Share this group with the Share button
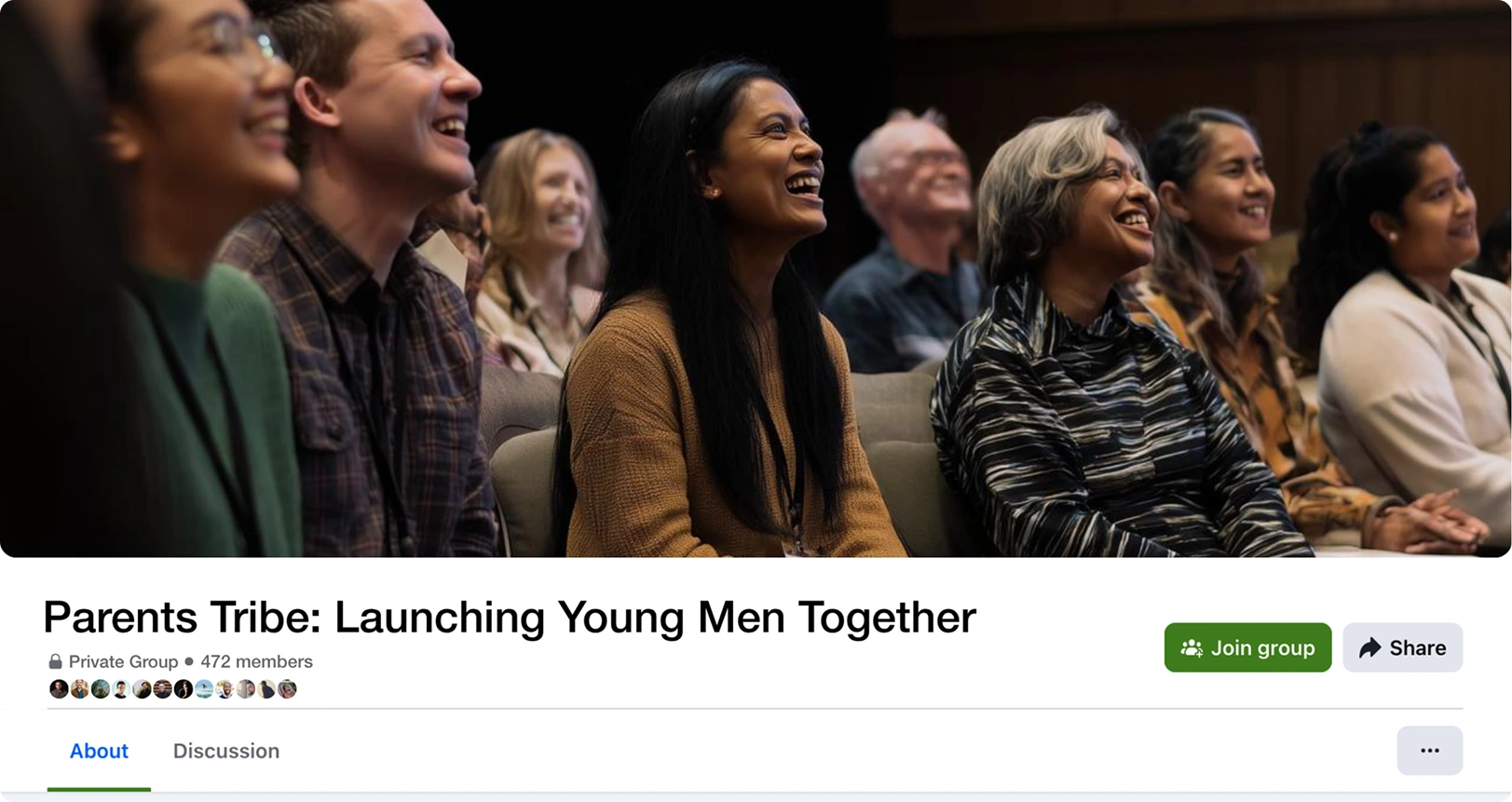 1403,647
